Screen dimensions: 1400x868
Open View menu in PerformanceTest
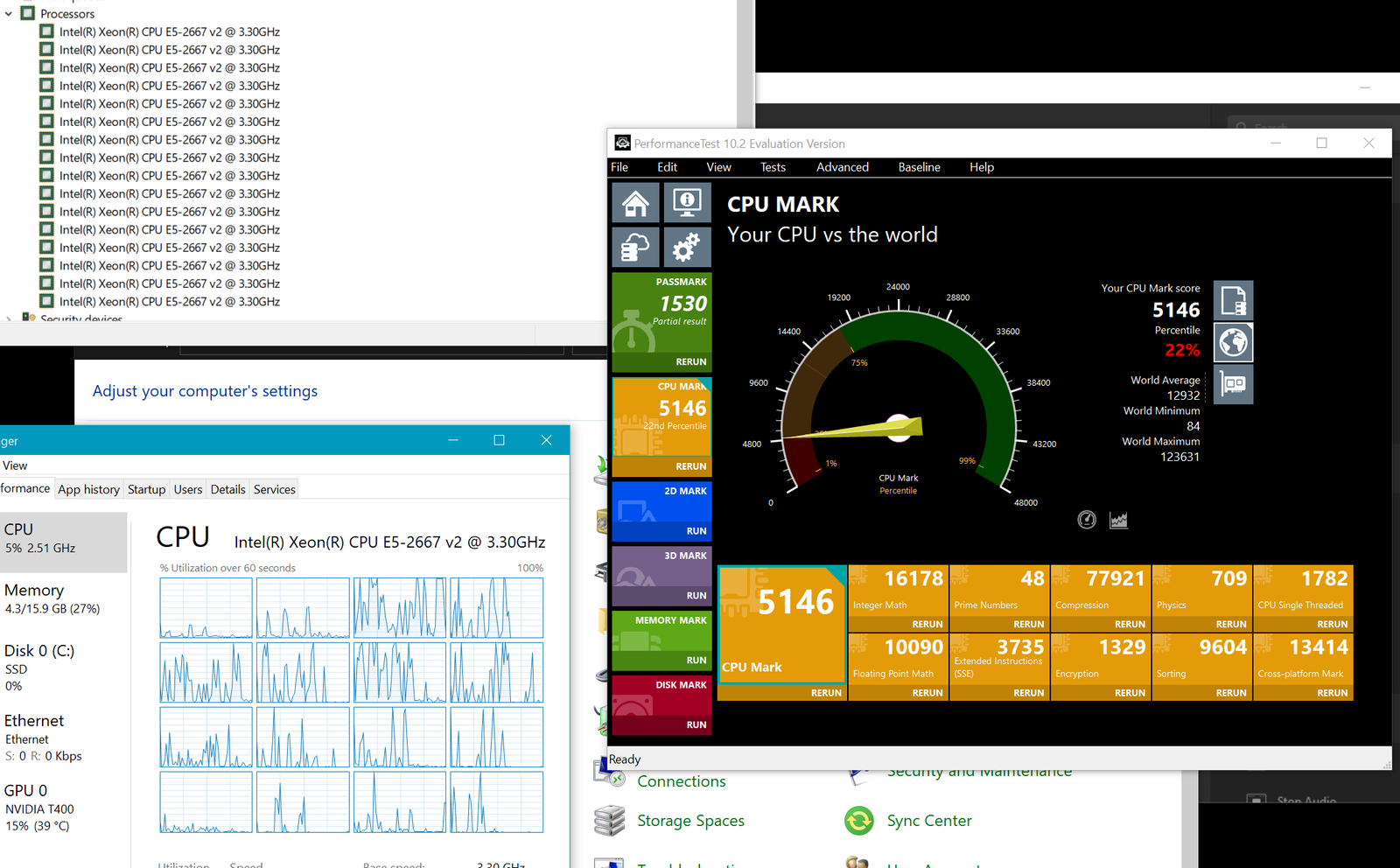[x=719, y=167]
